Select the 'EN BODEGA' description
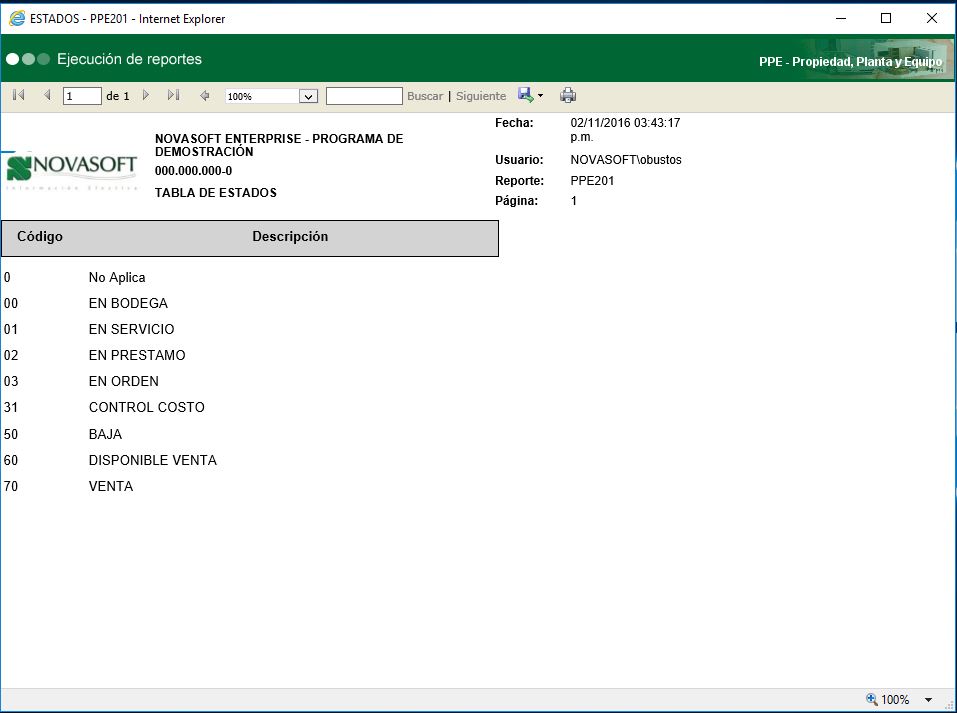The height and width of the screenshot is (713, 957). (128, 303)
